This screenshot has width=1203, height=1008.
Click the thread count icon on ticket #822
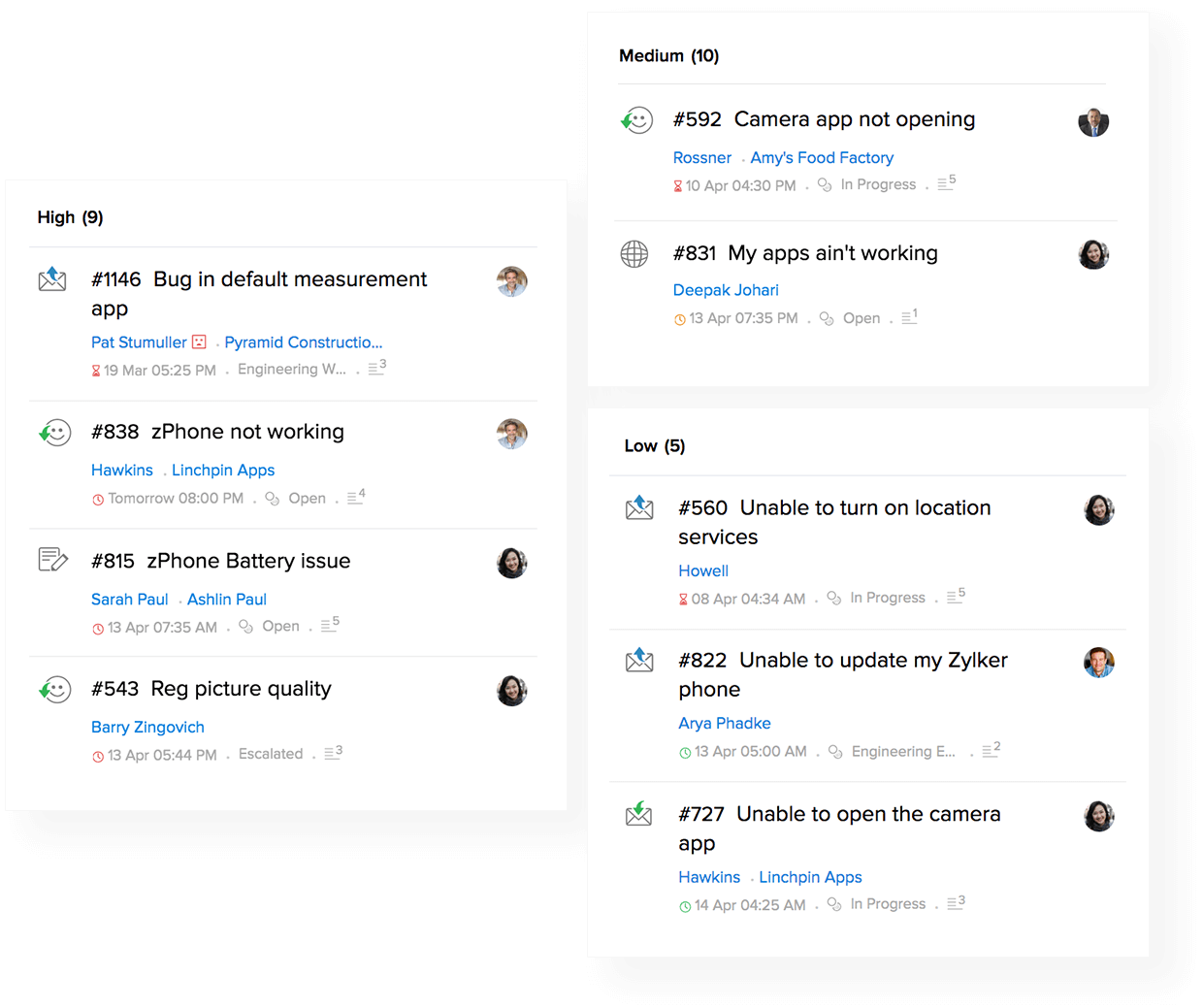tap(991, 749)
